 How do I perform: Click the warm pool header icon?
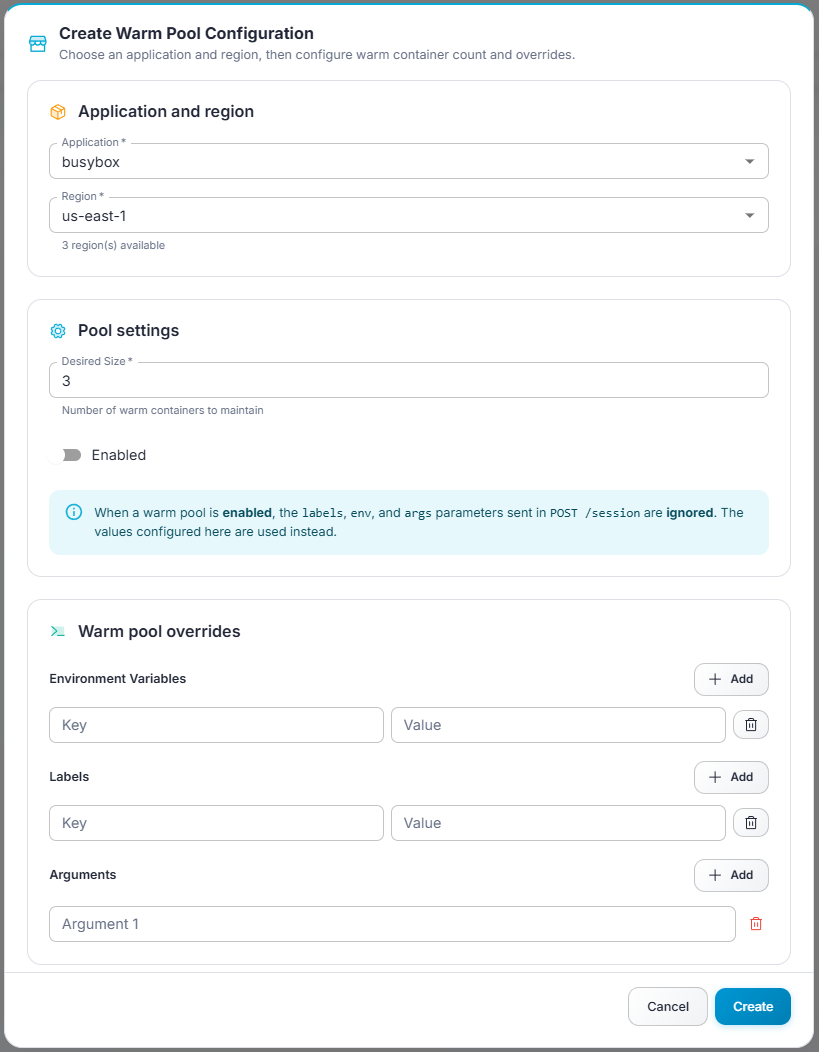(x=37, y=43)
